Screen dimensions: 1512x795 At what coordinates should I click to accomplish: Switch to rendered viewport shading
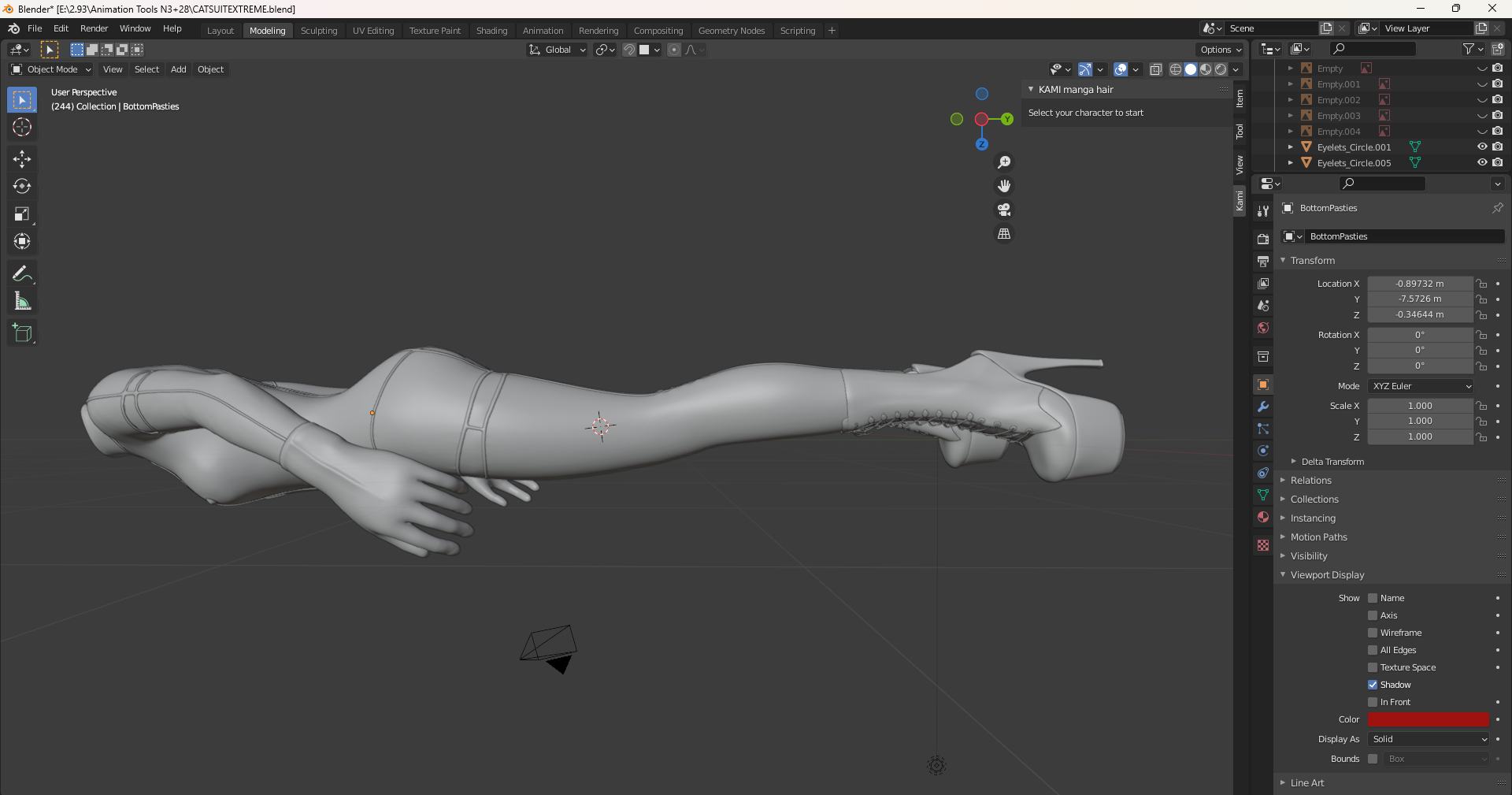[x=1221, y=69]
